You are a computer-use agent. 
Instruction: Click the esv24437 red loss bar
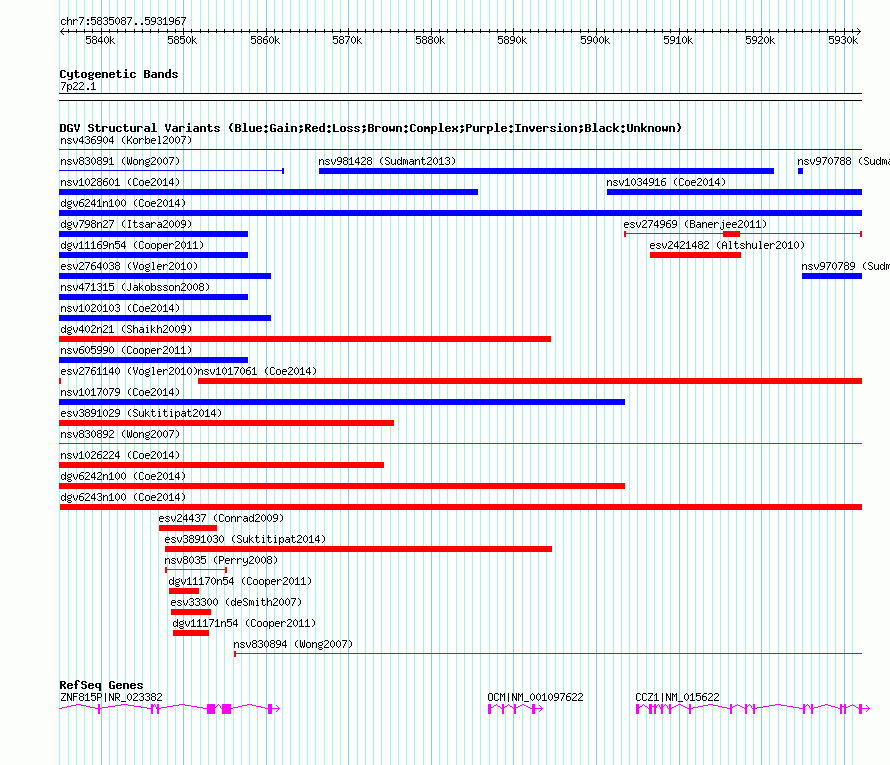(x=188, y=528)
